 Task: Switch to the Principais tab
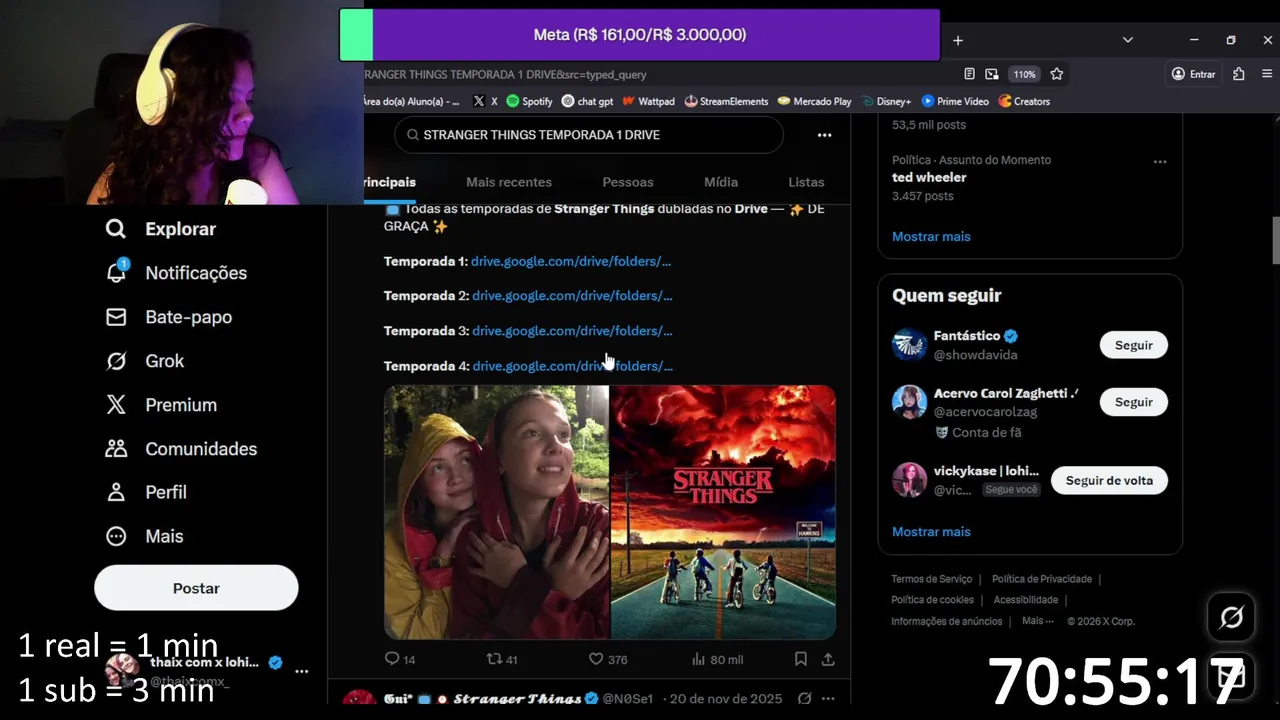point(390,182)
